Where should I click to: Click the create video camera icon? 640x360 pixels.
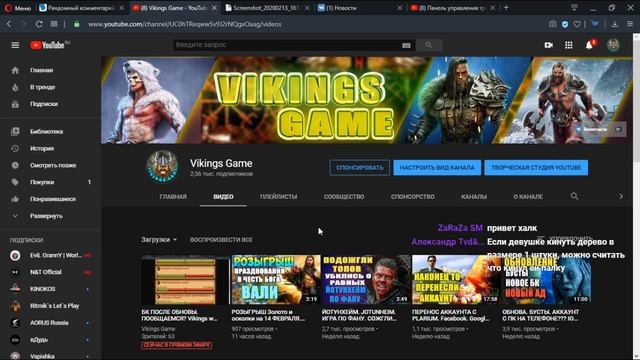(x=549, y=45)
